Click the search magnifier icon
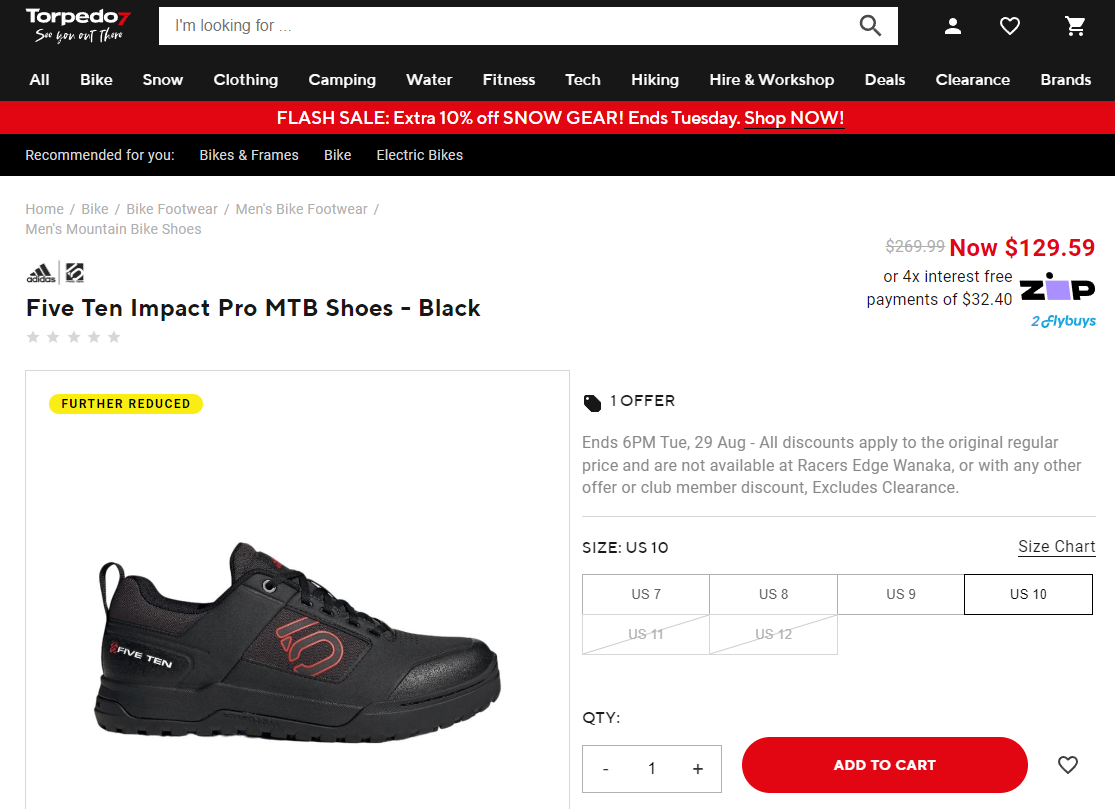The image size is (1115, 809). [870, 26]
